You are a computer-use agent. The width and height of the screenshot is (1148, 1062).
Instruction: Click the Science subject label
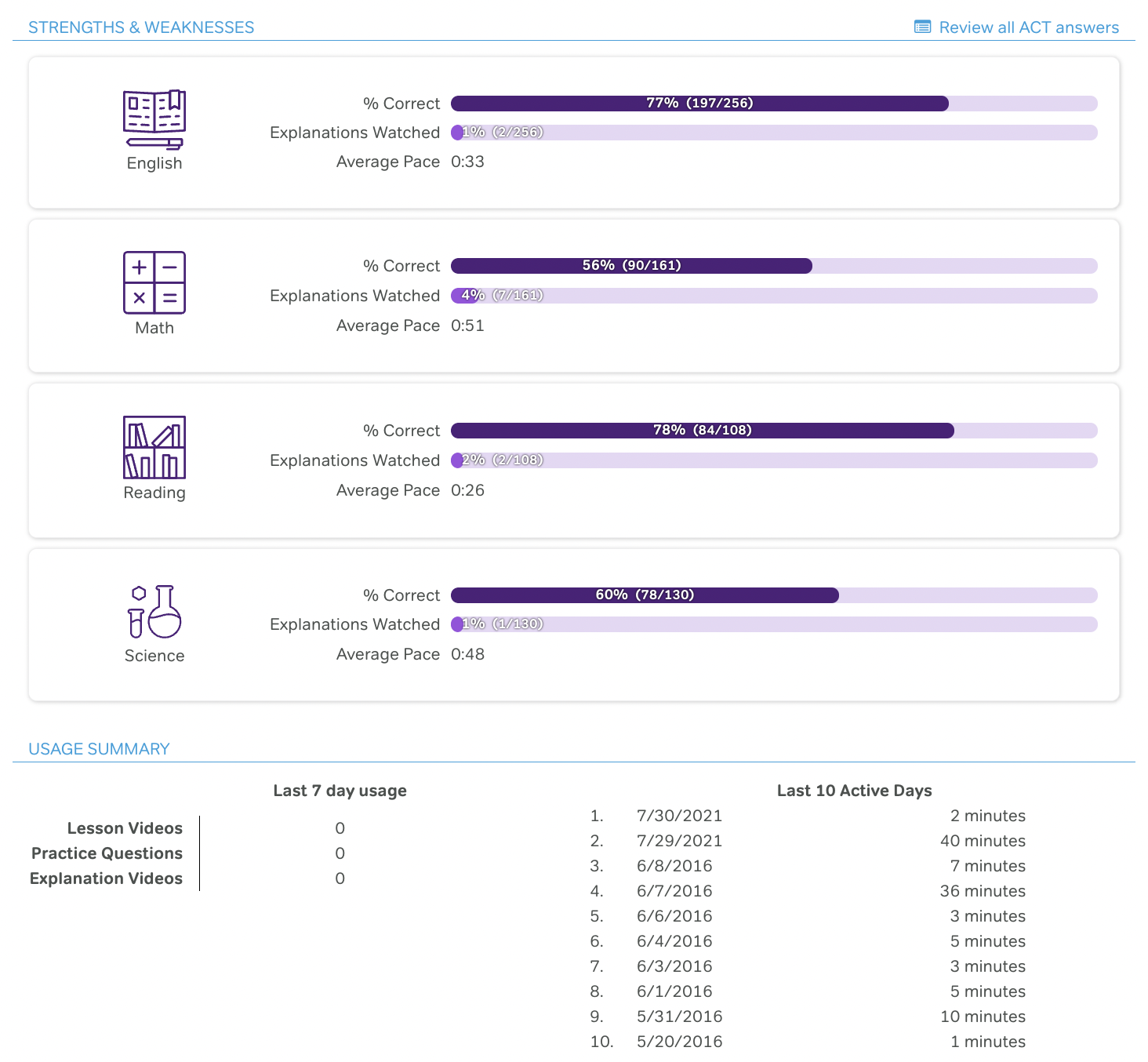(154, 655)
